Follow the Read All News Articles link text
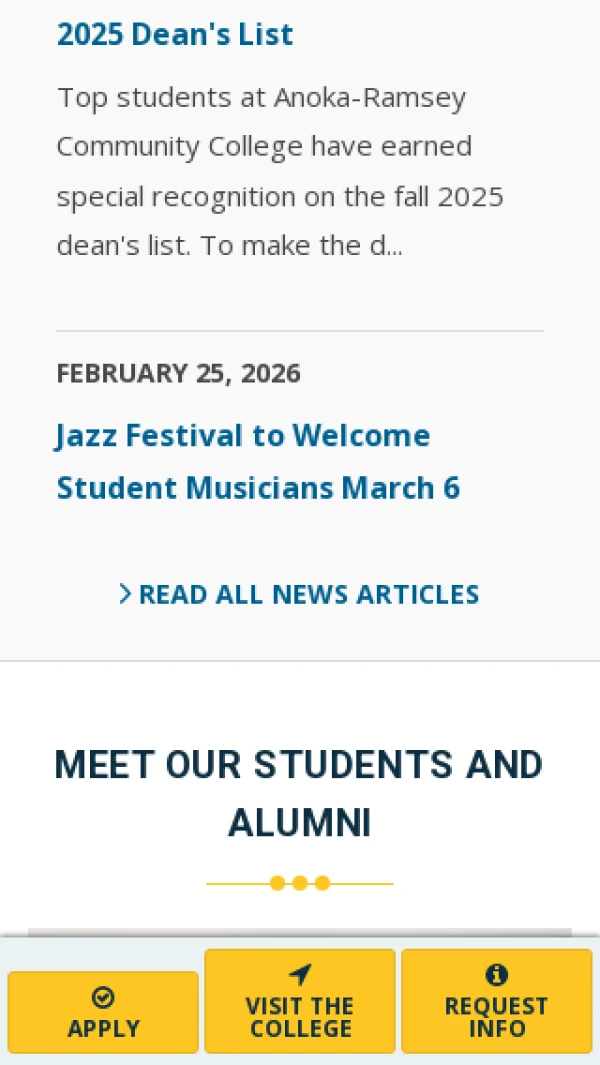The width and height of the screenshot is (600, 1065). [308, 594]
